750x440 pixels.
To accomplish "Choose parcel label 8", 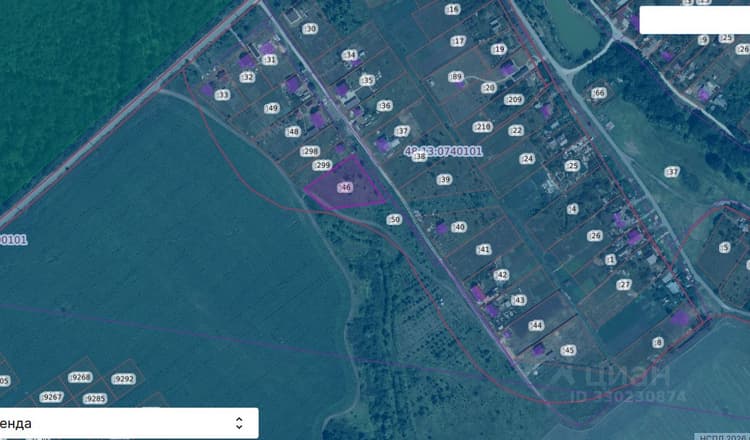I will tap(658, 342).
